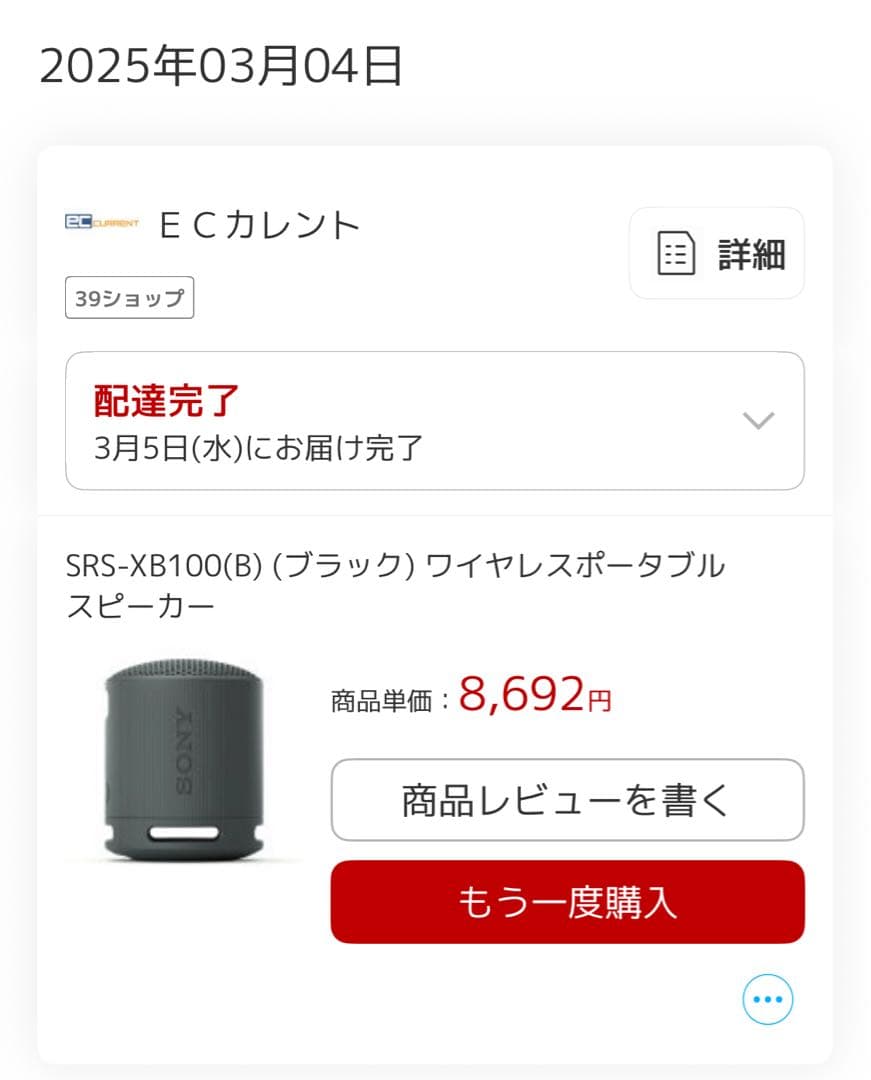Open the three-dot more options menu
The width and height of the screenshot is (871, 1080).
coord(768,999)
